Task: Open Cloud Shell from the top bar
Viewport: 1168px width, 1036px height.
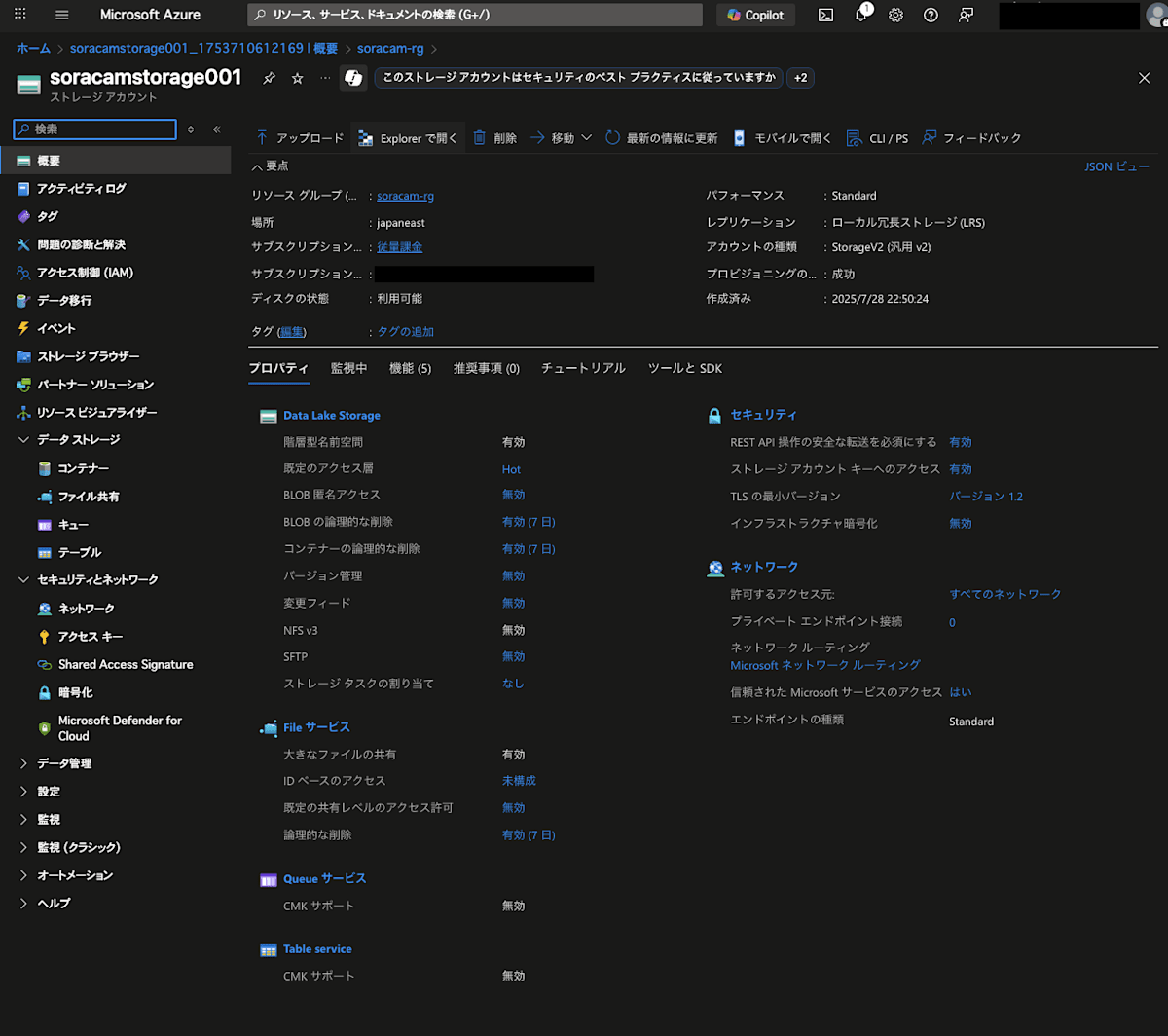Action: (825, 15)
